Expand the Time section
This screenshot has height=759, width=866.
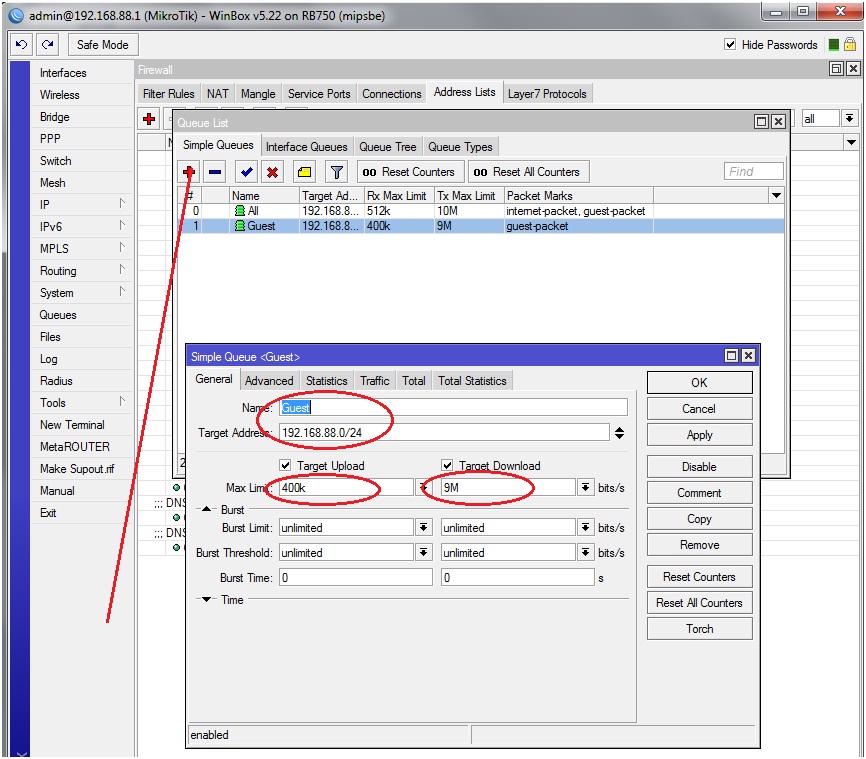[207, 600]
